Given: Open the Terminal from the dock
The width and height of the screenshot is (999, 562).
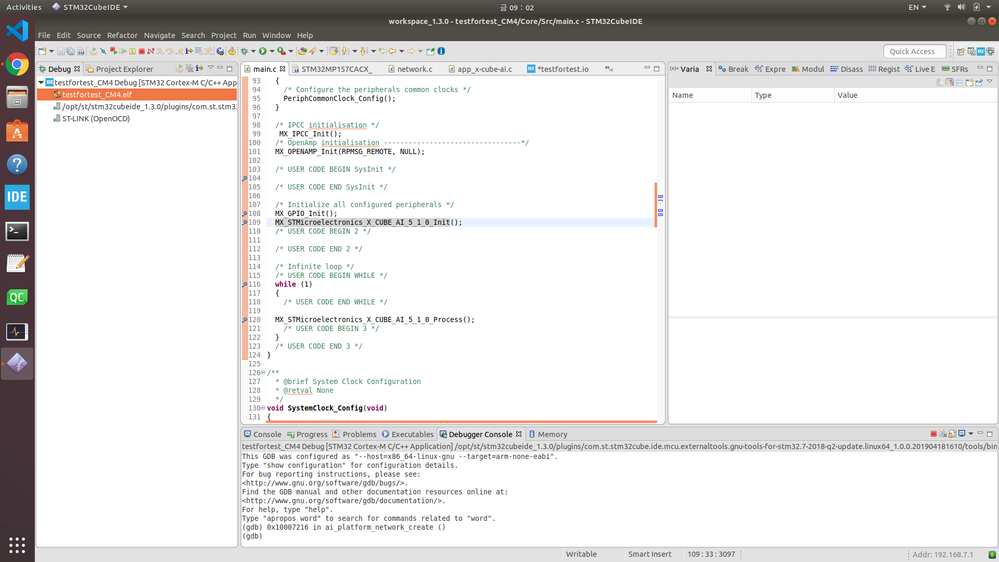Looking at the screenshot, I should pyautogui.click(x=17, y=231).
